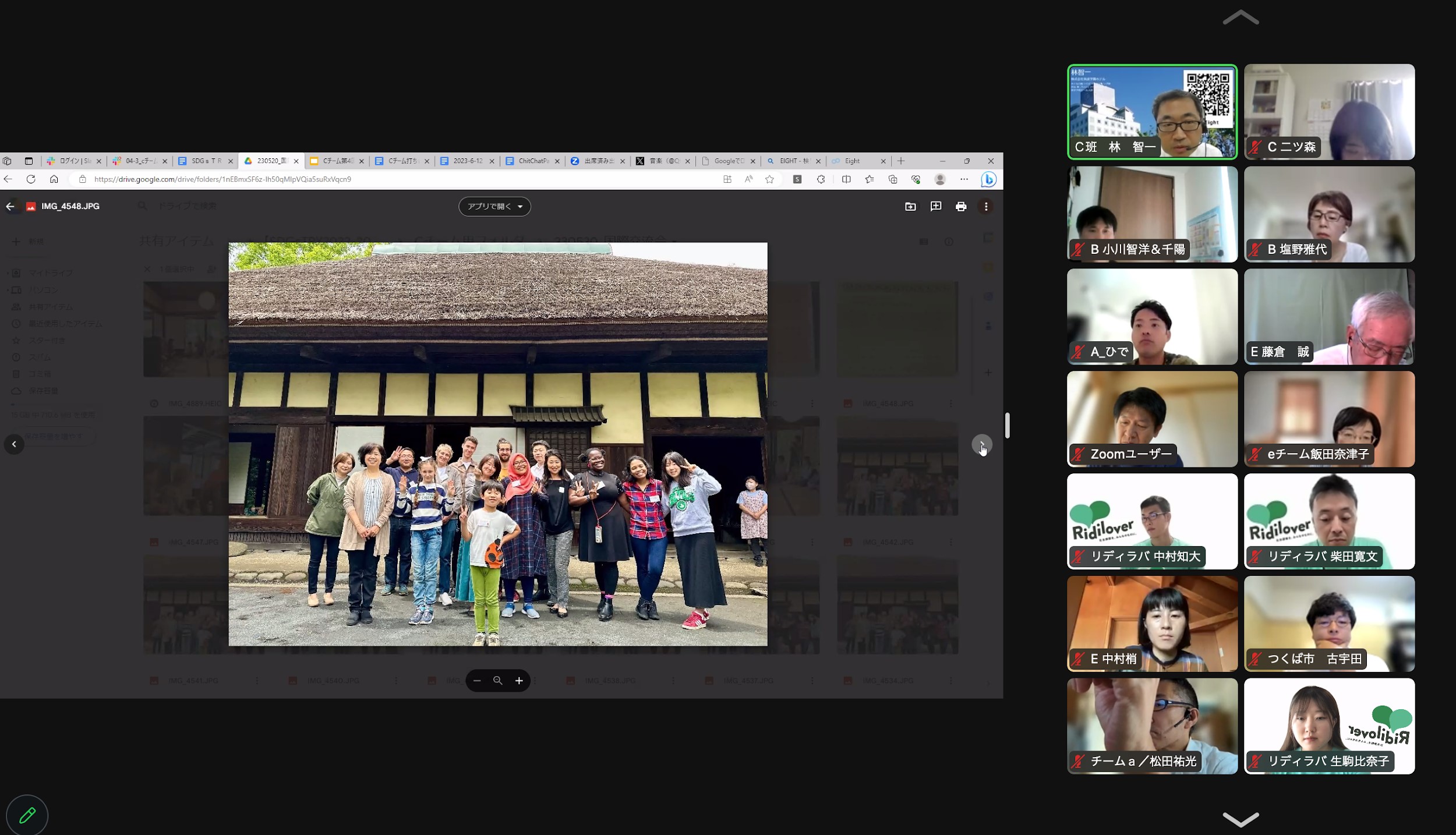Screen dimensions: 1456x835
Task: Switch to the Cチーム第4 slides tab
Action: (337, 161)
